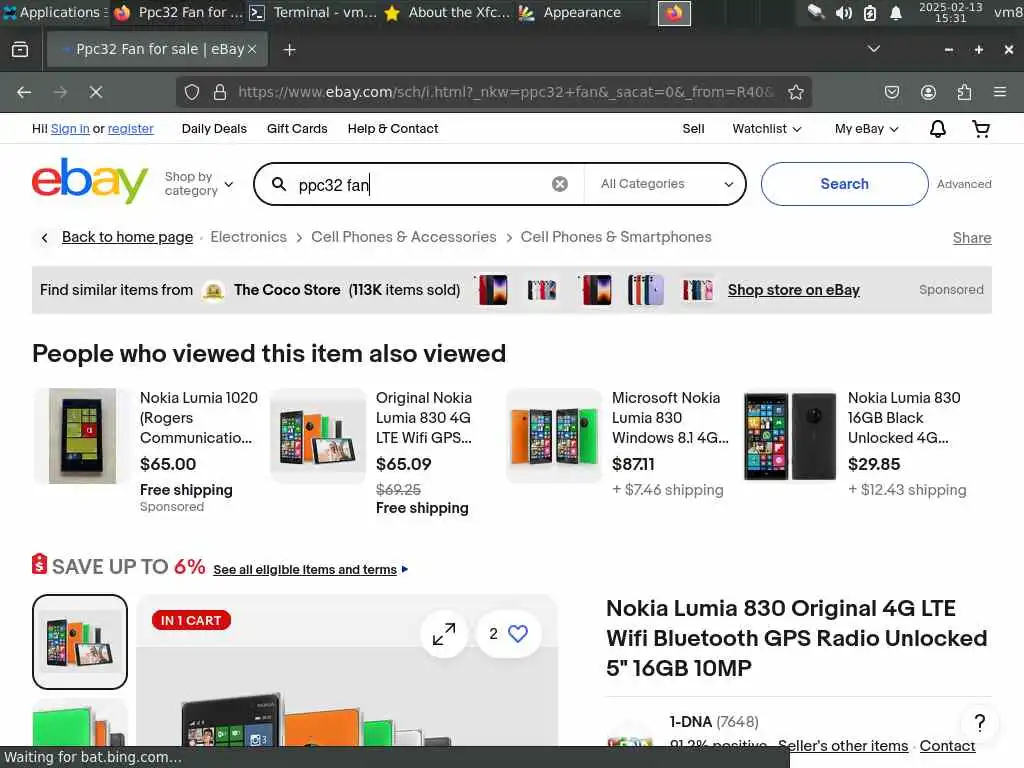
Task: Open the Nokia Lumia 1020 Rogers thumbnail
Action: [x=82, y=436]
